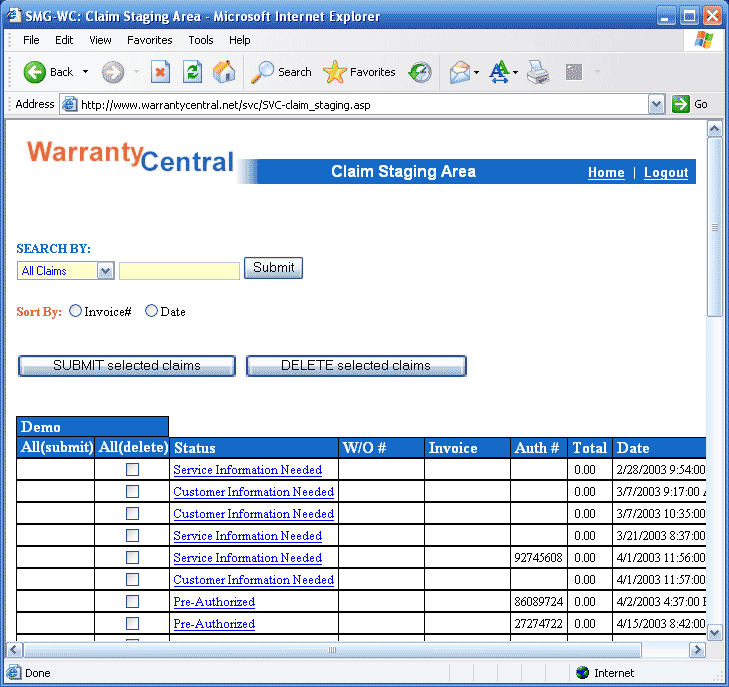This screenshot has width=729, height=687.
Task: Check delete box for 3/21/2003 claim
Action: coord(133,535)
